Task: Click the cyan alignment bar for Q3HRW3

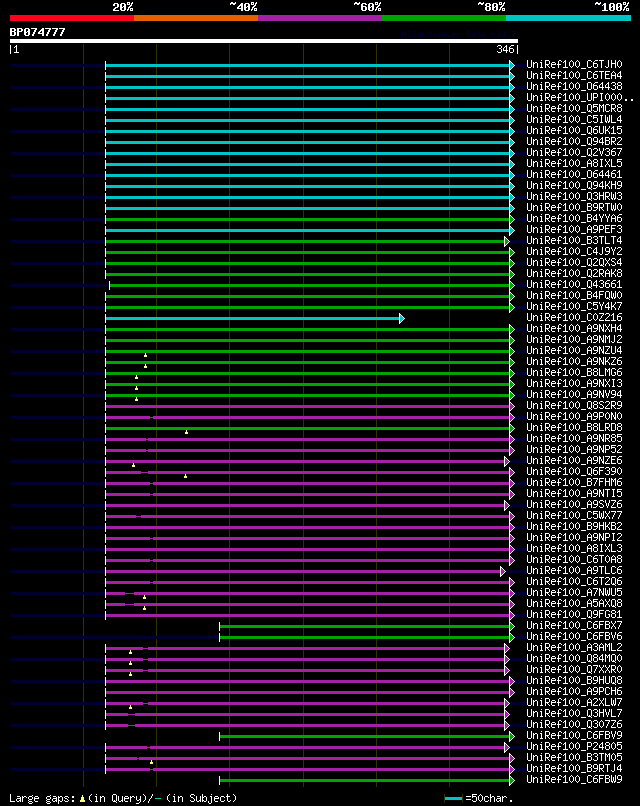Action: coord(307,197)
